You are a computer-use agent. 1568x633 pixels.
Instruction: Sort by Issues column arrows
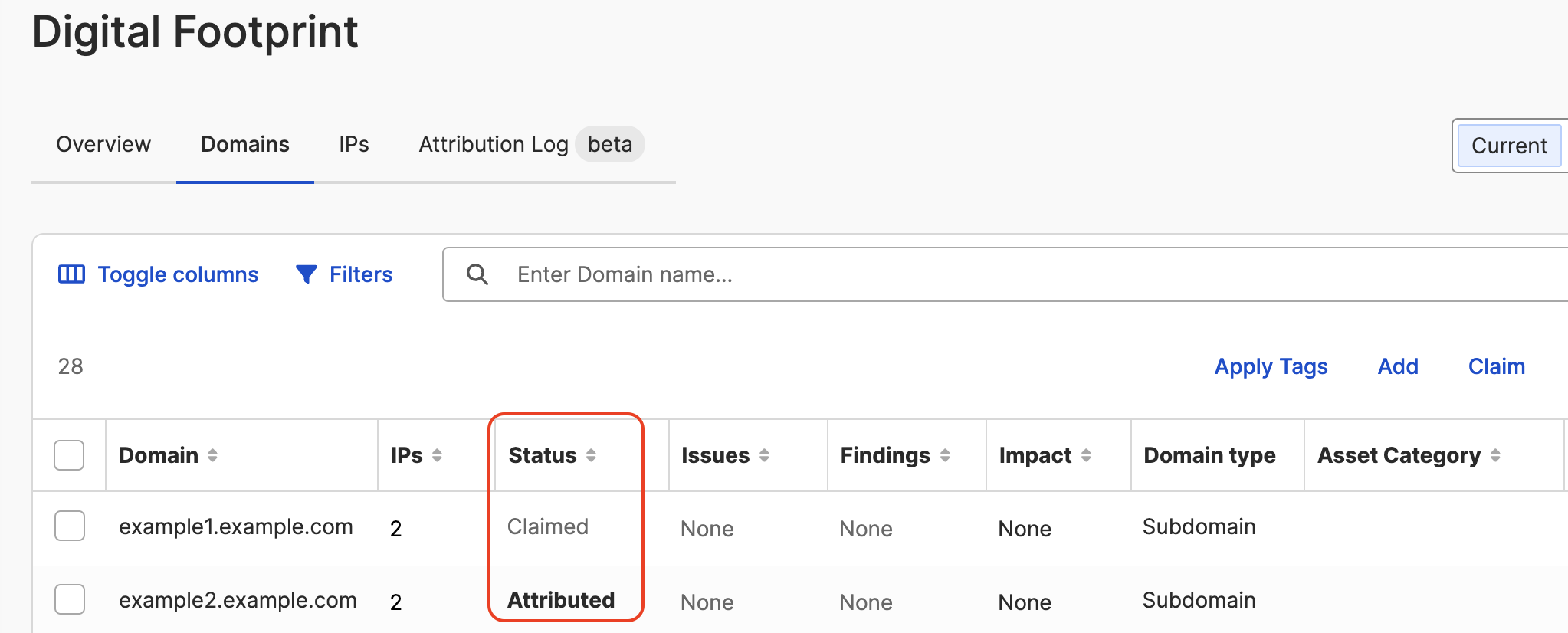[764, 455]
